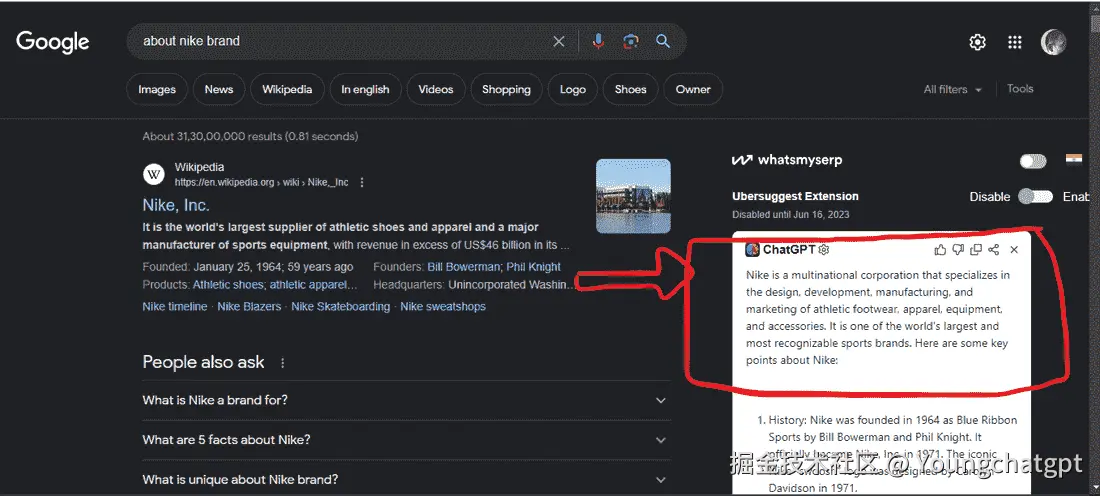This screenshot has height=496, width=1100.
Task: Open the Nike, Inc. result title
Action: pos(176,205)
